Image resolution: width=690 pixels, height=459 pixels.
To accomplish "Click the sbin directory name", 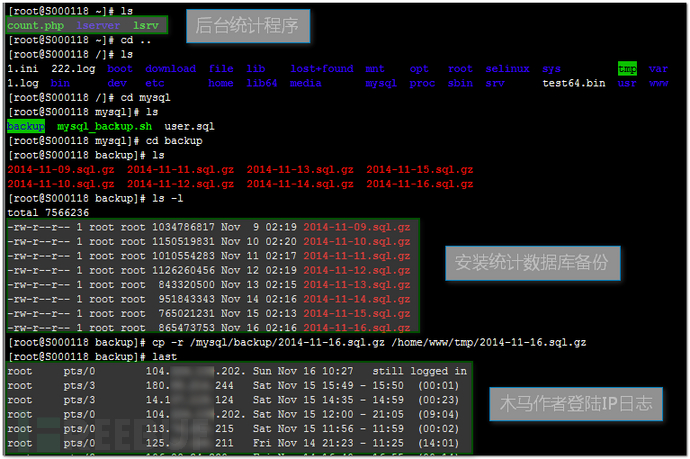I will pos(460,83).
